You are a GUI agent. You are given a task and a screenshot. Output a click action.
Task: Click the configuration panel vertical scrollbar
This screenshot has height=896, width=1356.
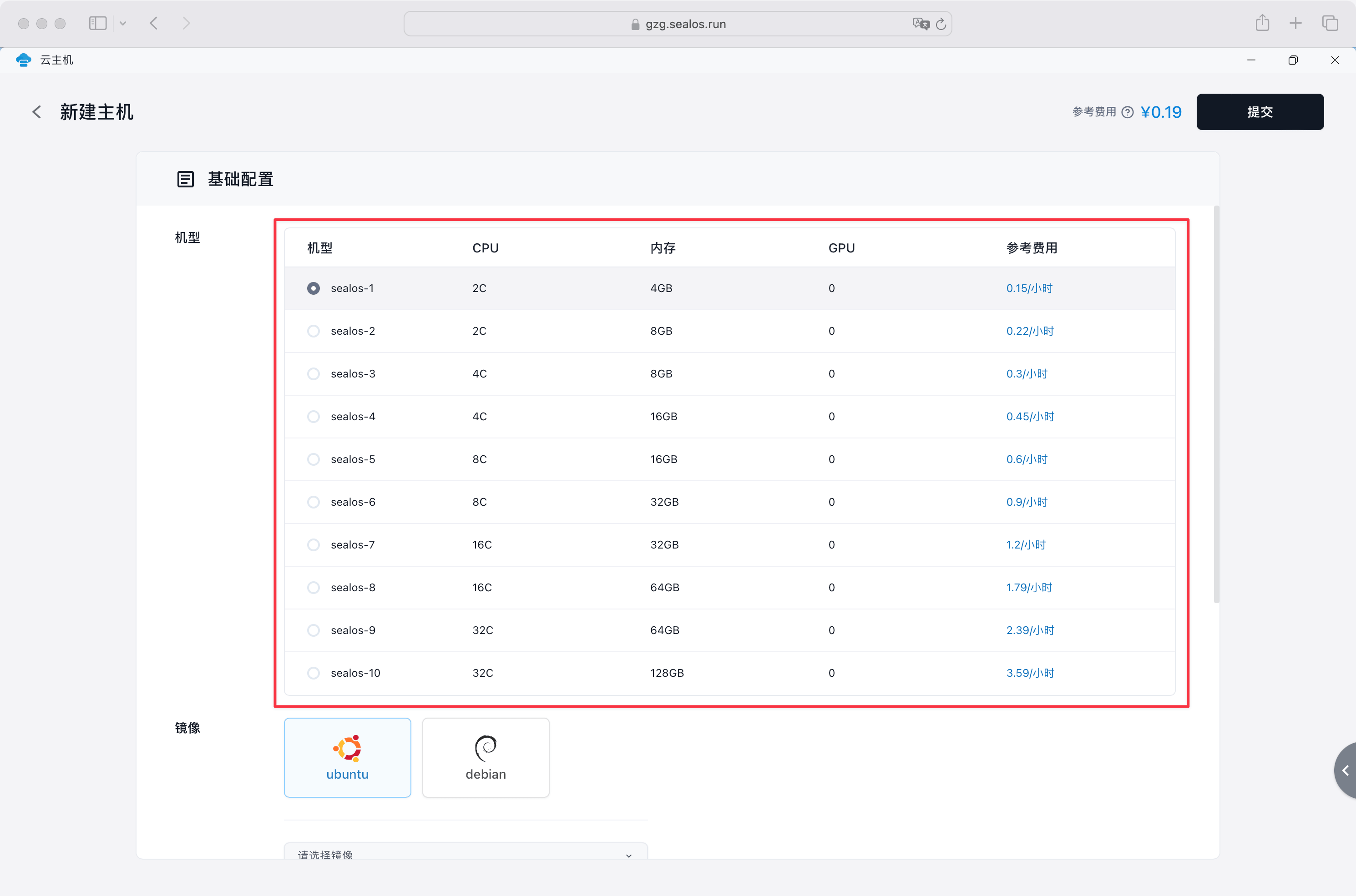pos(1216,405)
